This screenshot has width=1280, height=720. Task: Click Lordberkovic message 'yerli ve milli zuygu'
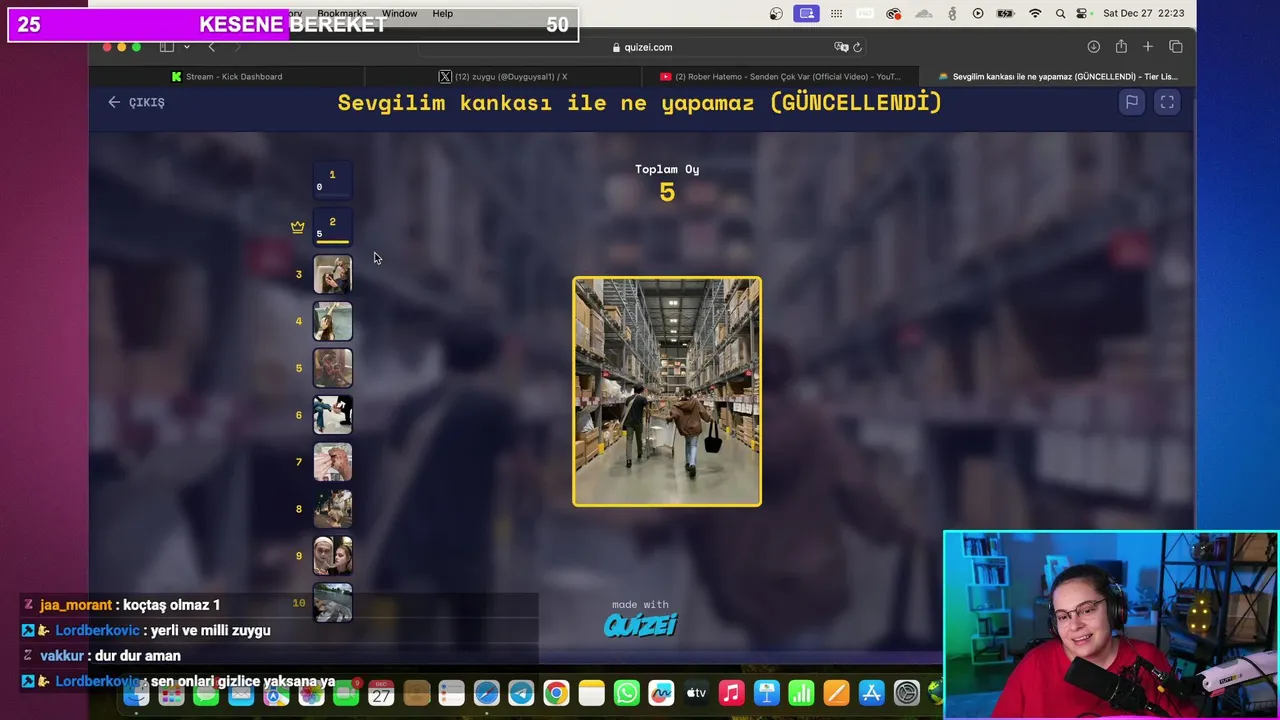point(210,631)
